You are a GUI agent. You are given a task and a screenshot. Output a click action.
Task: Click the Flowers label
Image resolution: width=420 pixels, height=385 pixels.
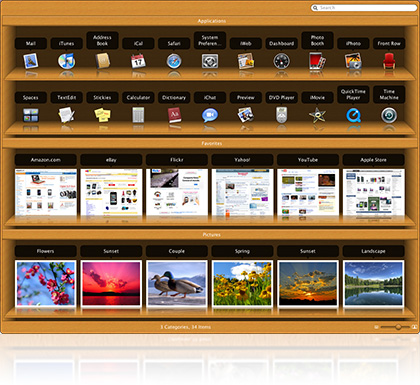[46, 251]
